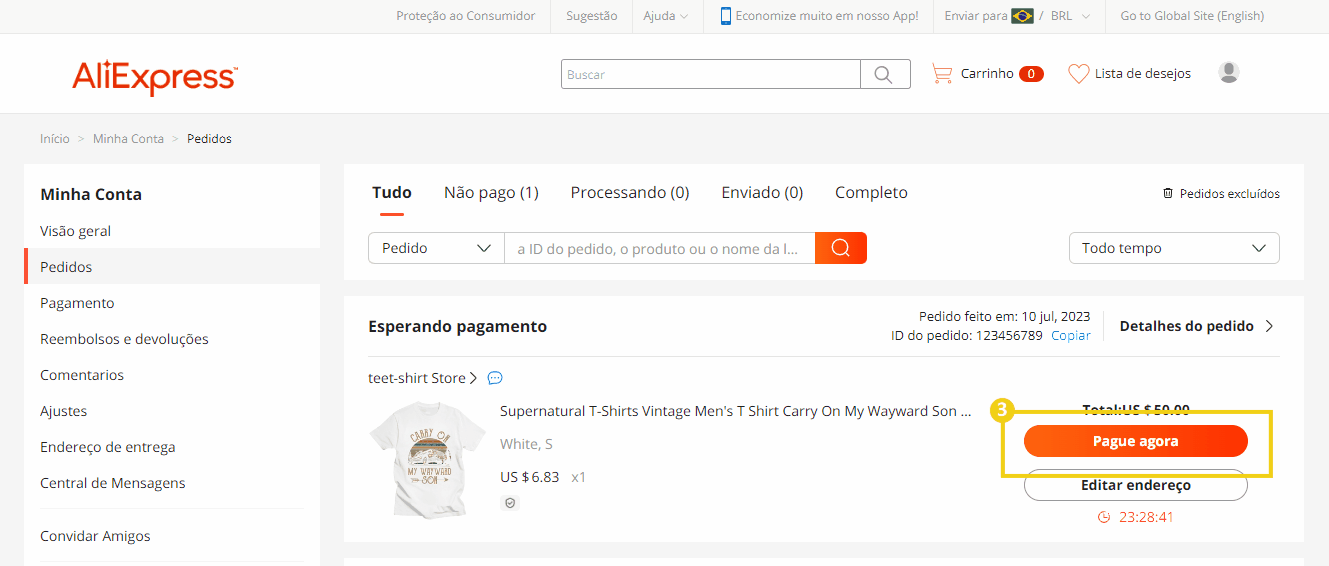Screen dimensions: 1329x566
Task: Click the trash icon for deleted orders
Action: [x=1168, y=193]
